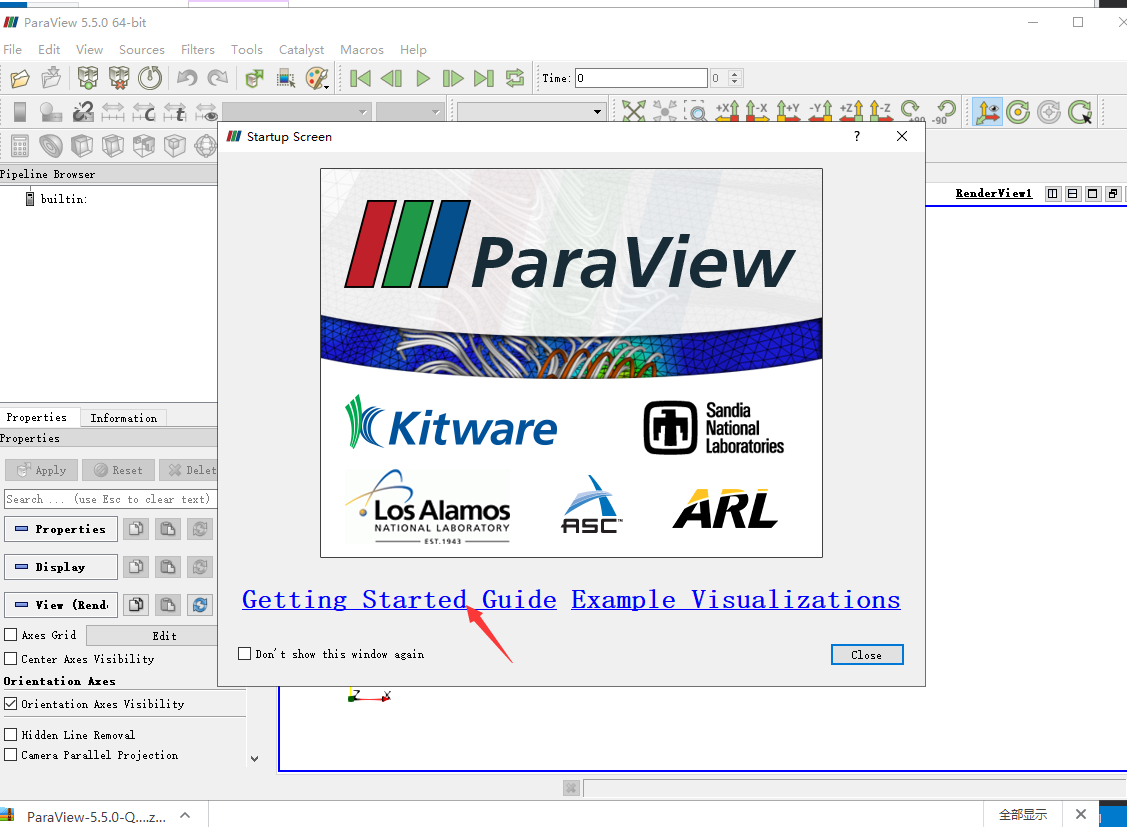Uncheck Orientation Axes Visibility checkbox
The width and height of the screenshot is (1127, 827).
11,703
